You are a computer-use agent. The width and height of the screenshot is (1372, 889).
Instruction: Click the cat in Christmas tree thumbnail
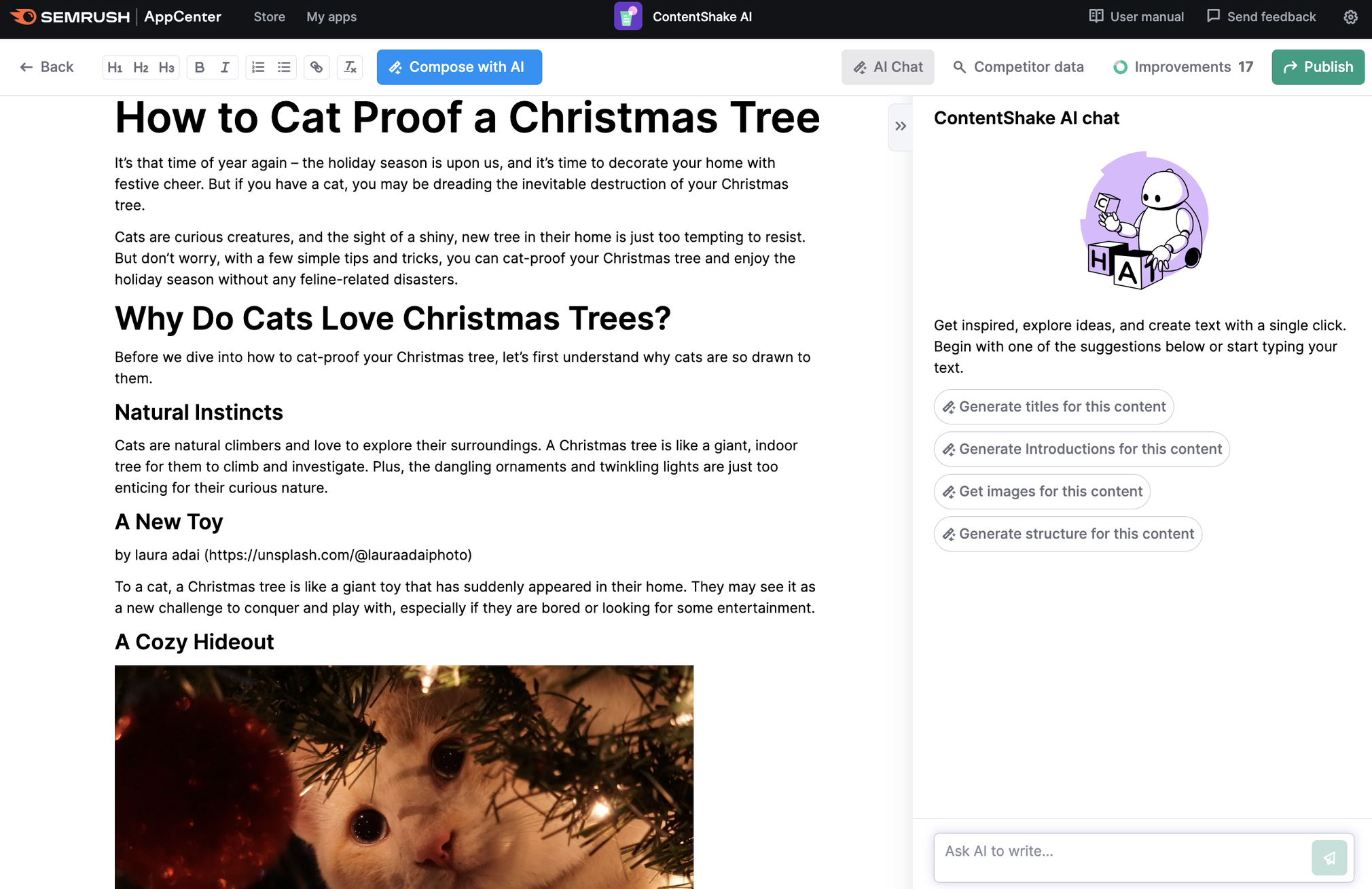click(404, 776)
